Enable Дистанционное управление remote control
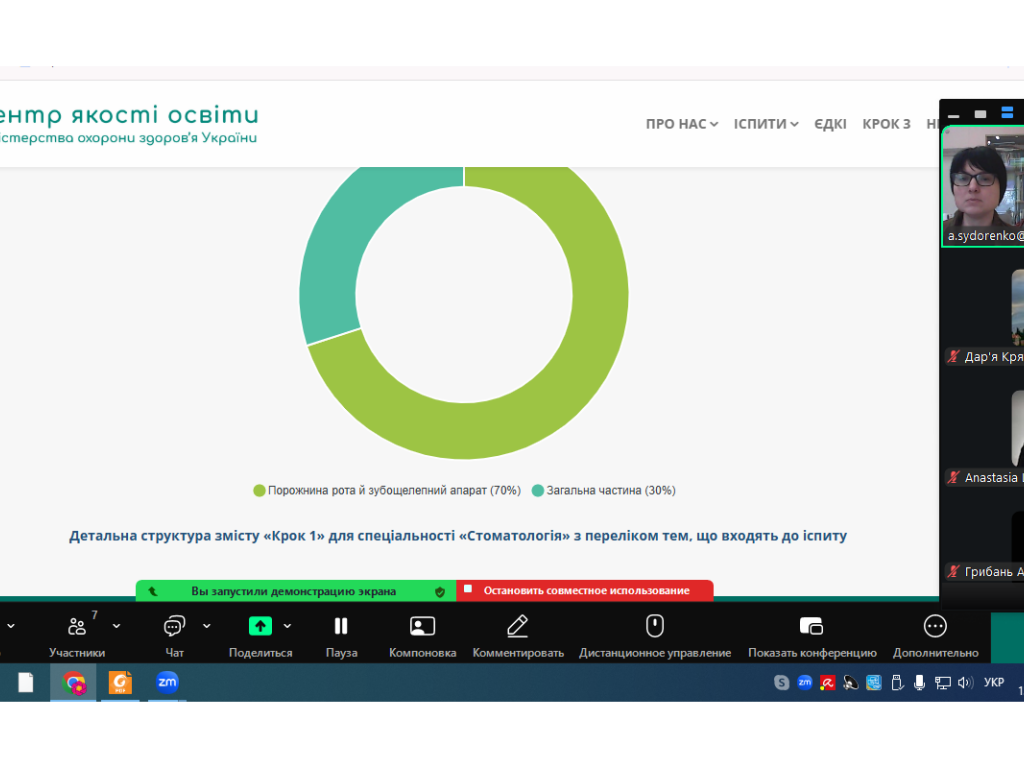The width and height of the screenshot is (1024, 768). tap(655, 627)
